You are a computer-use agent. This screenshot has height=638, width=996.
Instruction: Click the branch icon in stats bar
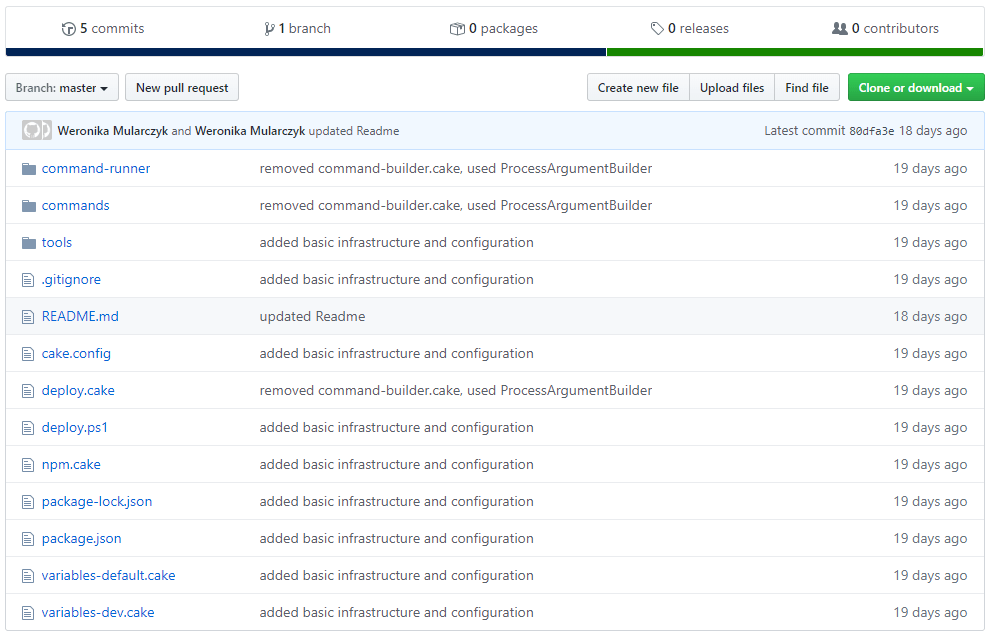[x=269, y=29]
